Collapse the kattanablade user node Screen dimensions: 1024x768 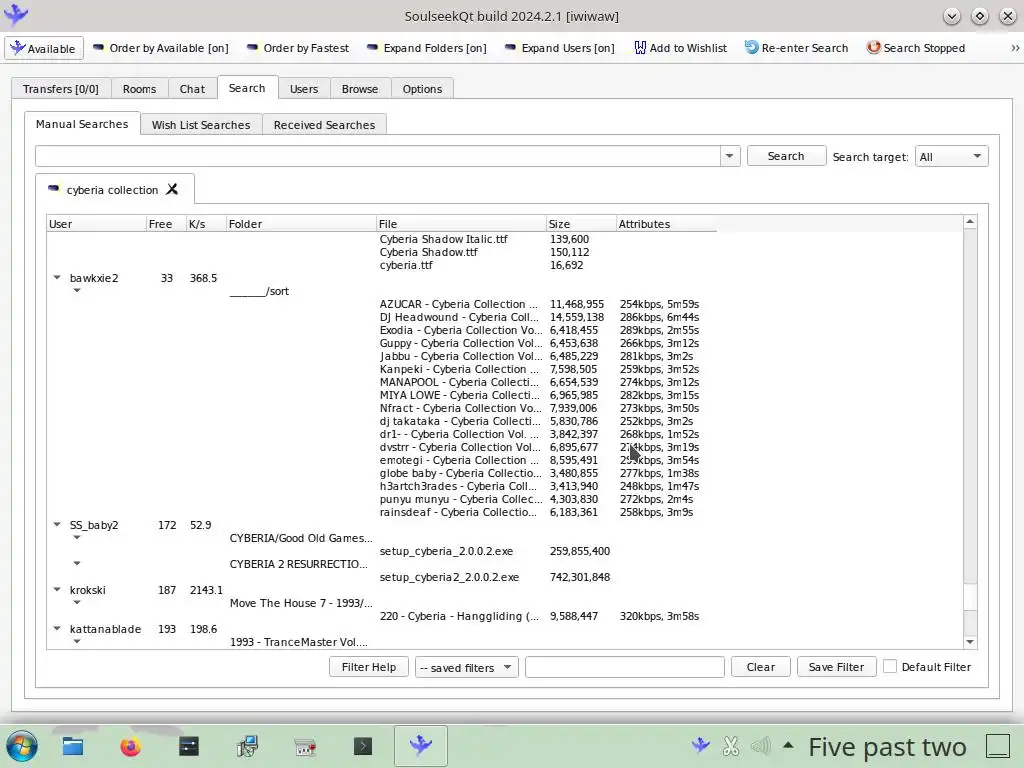pyautogui.click(x=57, y=628)
